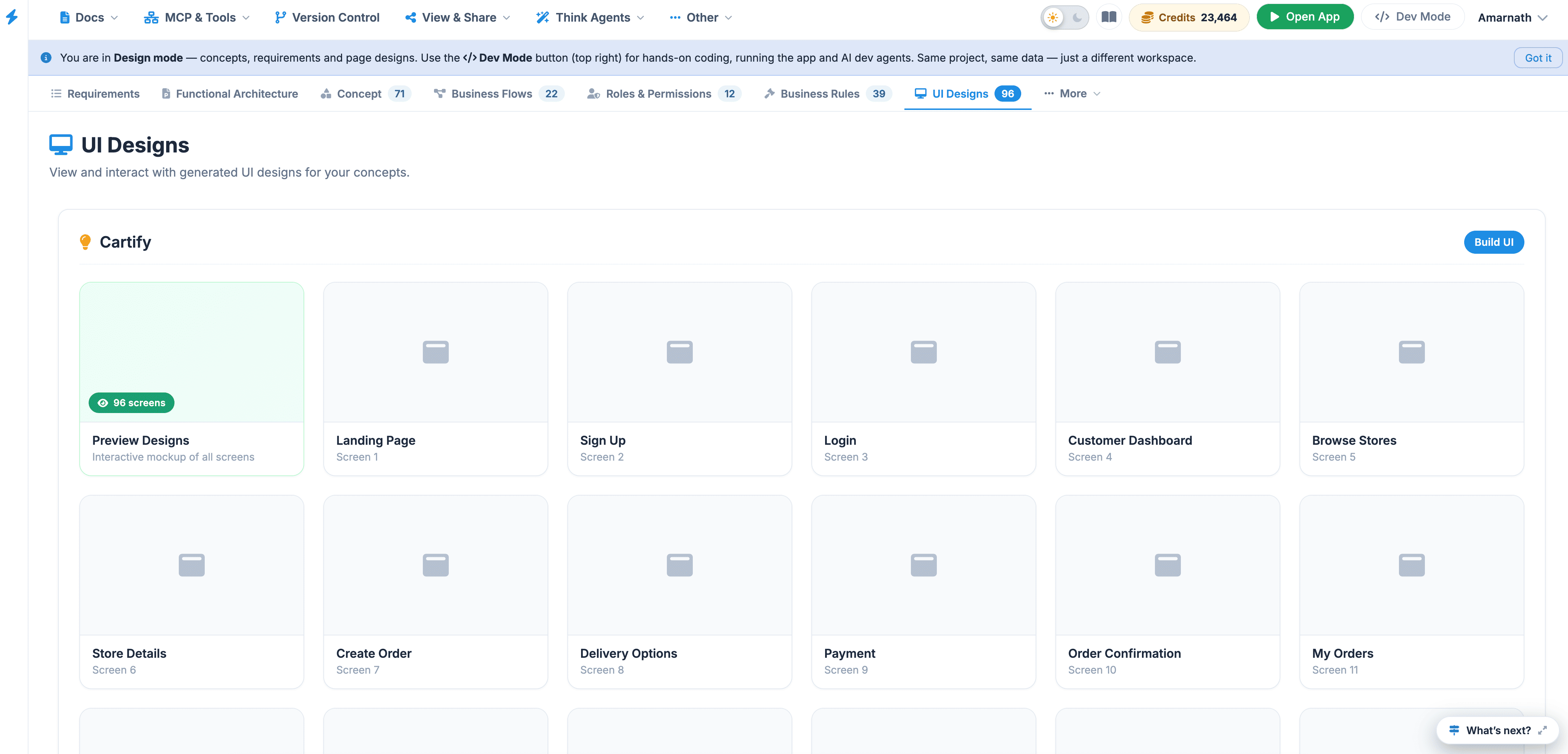Open the View & Share dropdown
The width and height of the screenshot is (1568, 754).
coord(458,18)
